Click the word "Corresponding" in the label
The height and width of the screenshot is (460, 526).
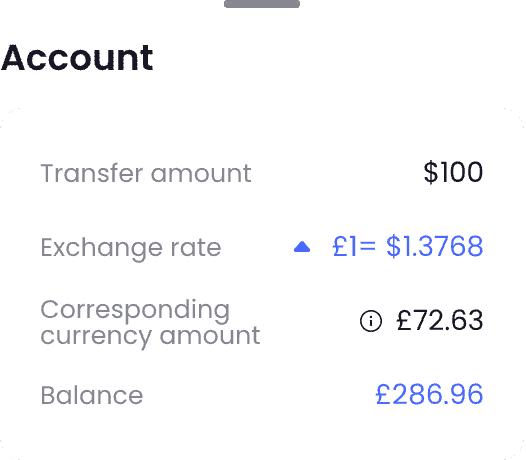tap(135, 312)
